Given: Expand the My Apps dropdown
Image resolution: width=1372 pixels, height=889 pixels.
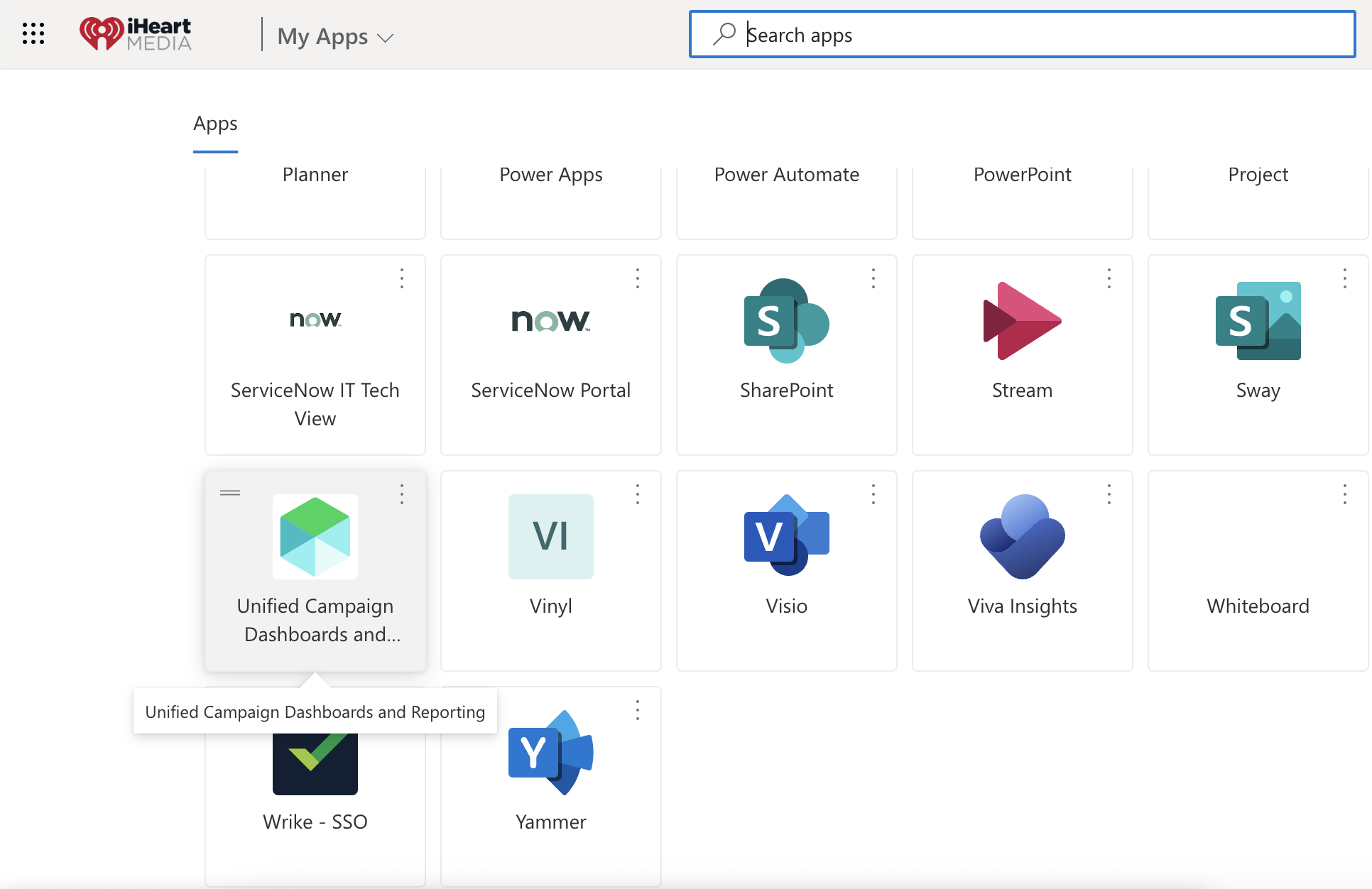Looking at the screenshot, I should pos(335,36).
